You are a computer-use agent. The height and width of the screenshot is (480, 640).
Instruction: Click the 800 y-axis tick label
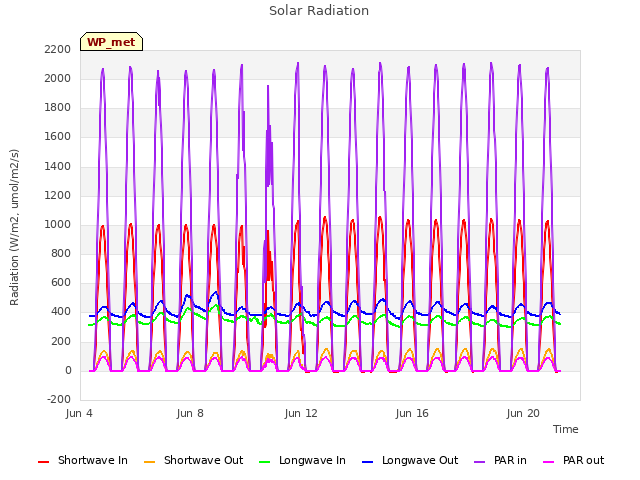coord(61,253)
